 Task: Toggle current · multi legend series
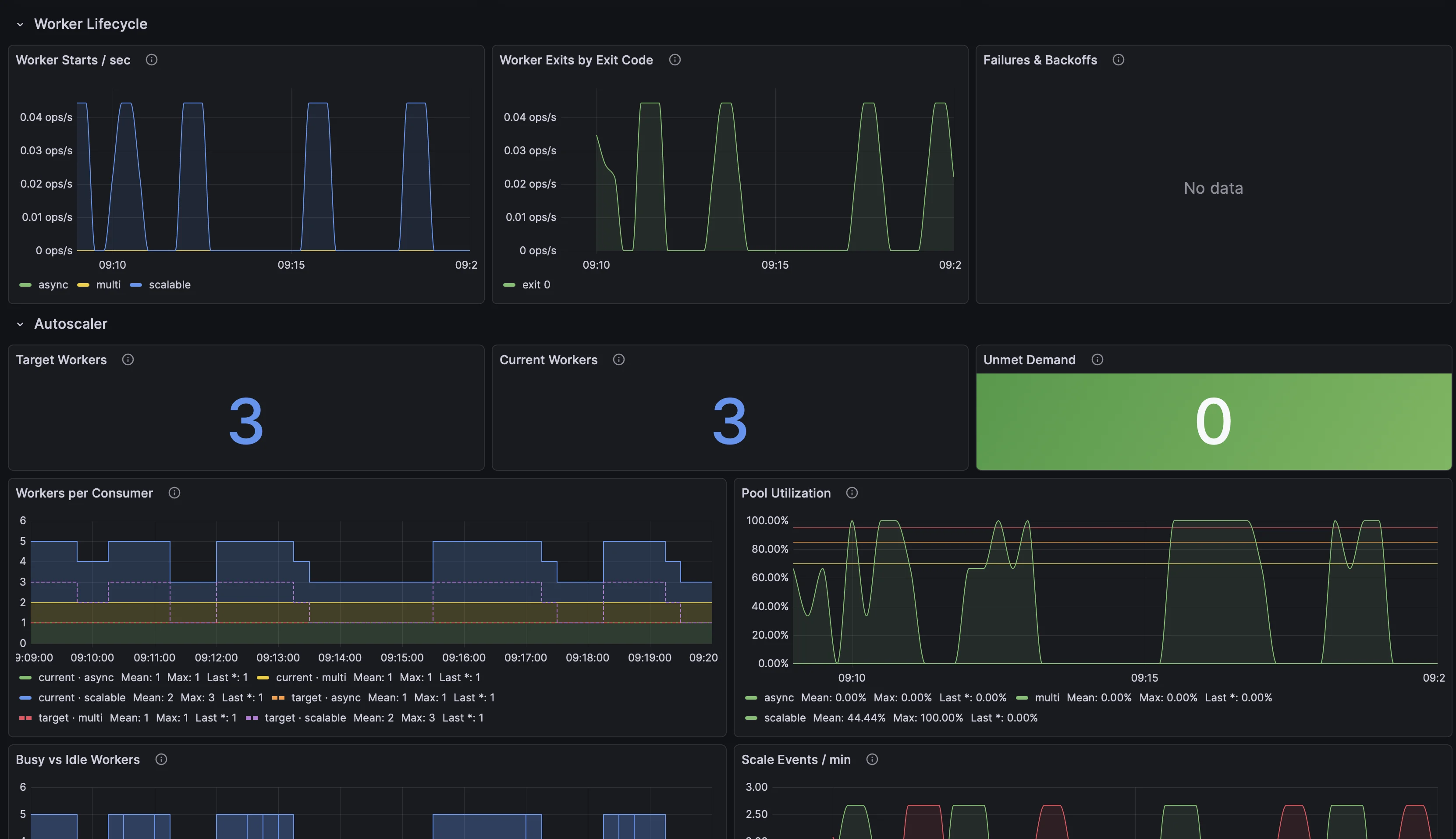click(x=311, y=678)
